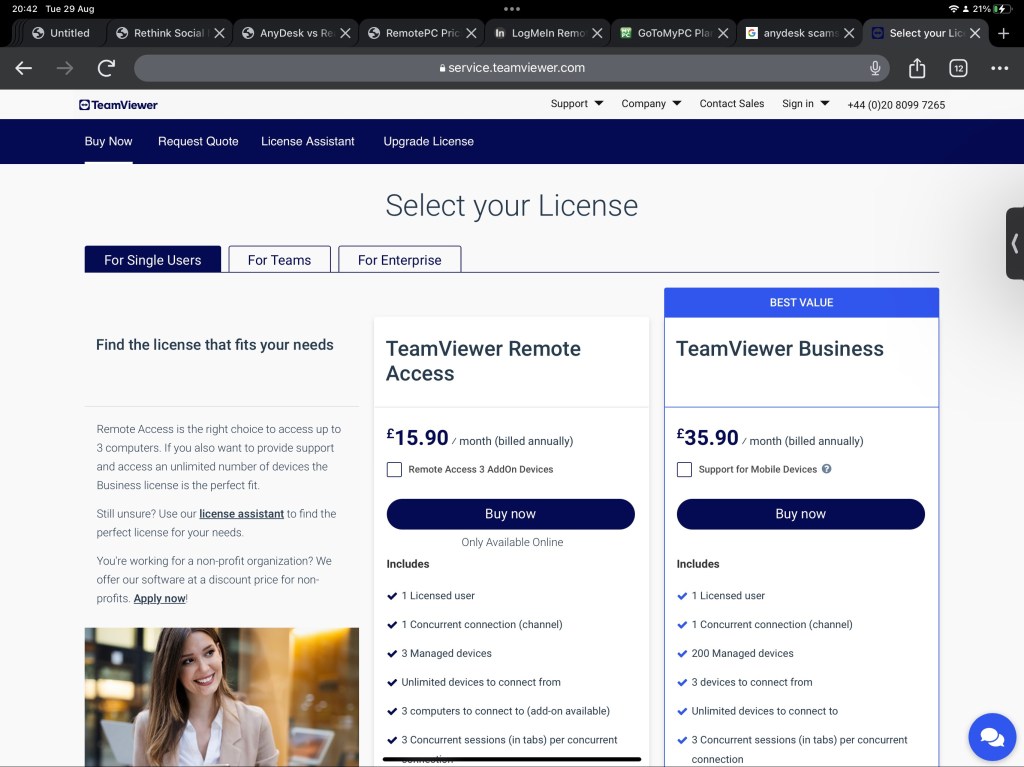The width and height of the screenshot is (1024, 767).
Task: Tap the multitasking three dots at top
Action: [x=512, y=9]
